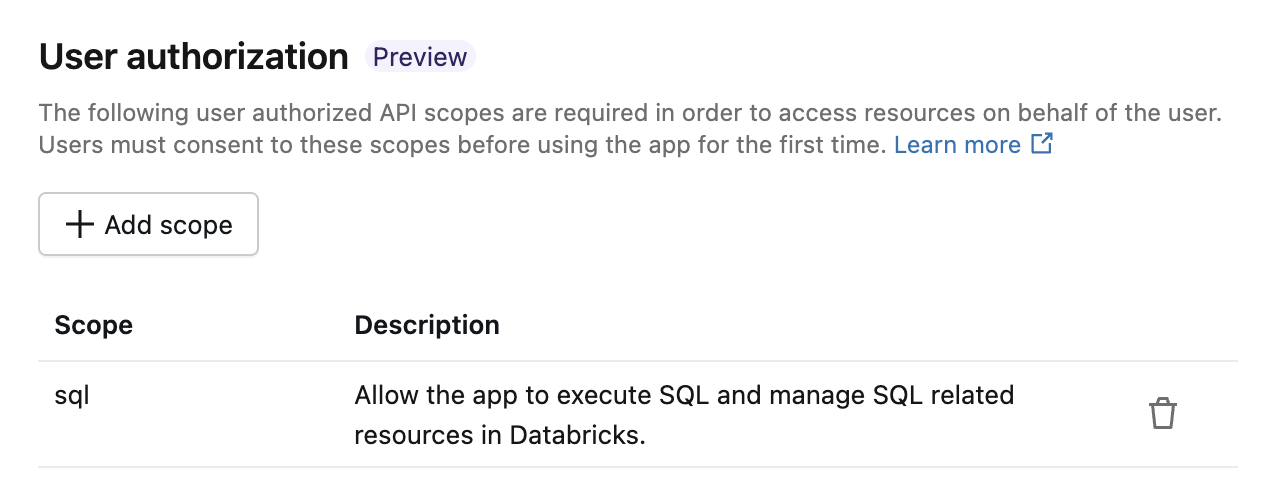1280x492 pixels.
Task: Click the plus icon in Add scope
Action: tap(79, 225)
